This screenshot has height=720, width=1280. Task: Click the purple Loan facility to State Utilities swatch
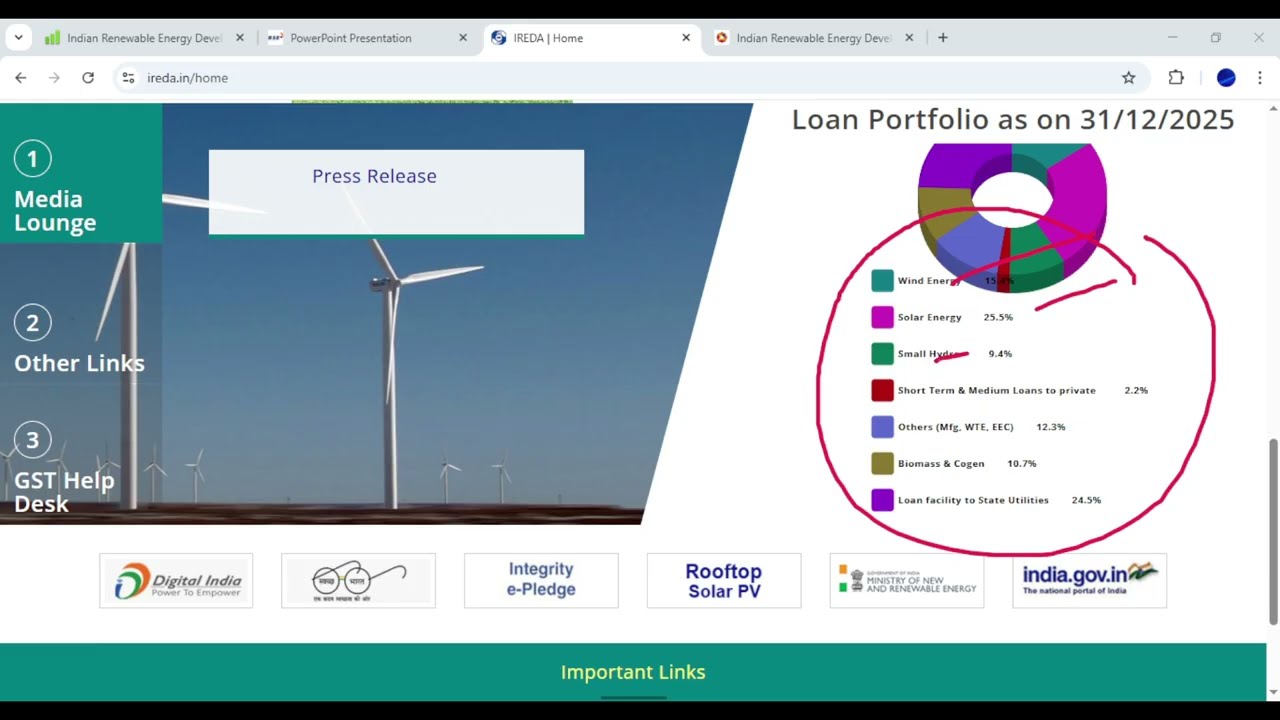(x=882, y=500)
